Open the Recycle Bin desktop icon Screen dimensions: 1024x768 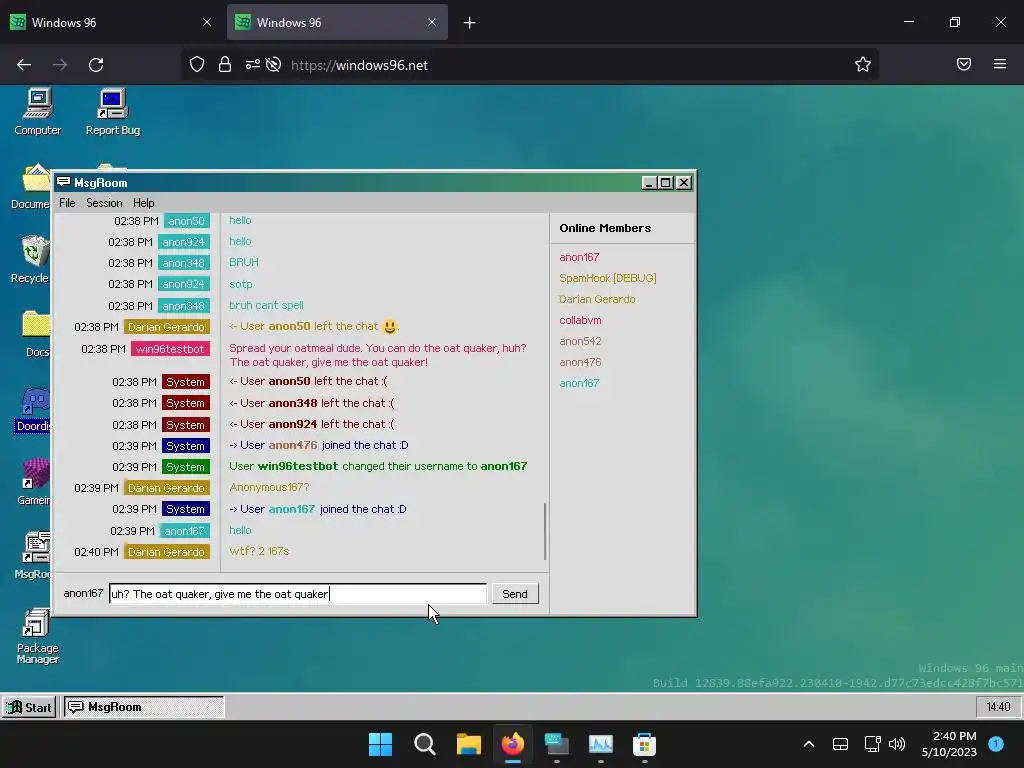pyautogui.click(x=31, y=260)
